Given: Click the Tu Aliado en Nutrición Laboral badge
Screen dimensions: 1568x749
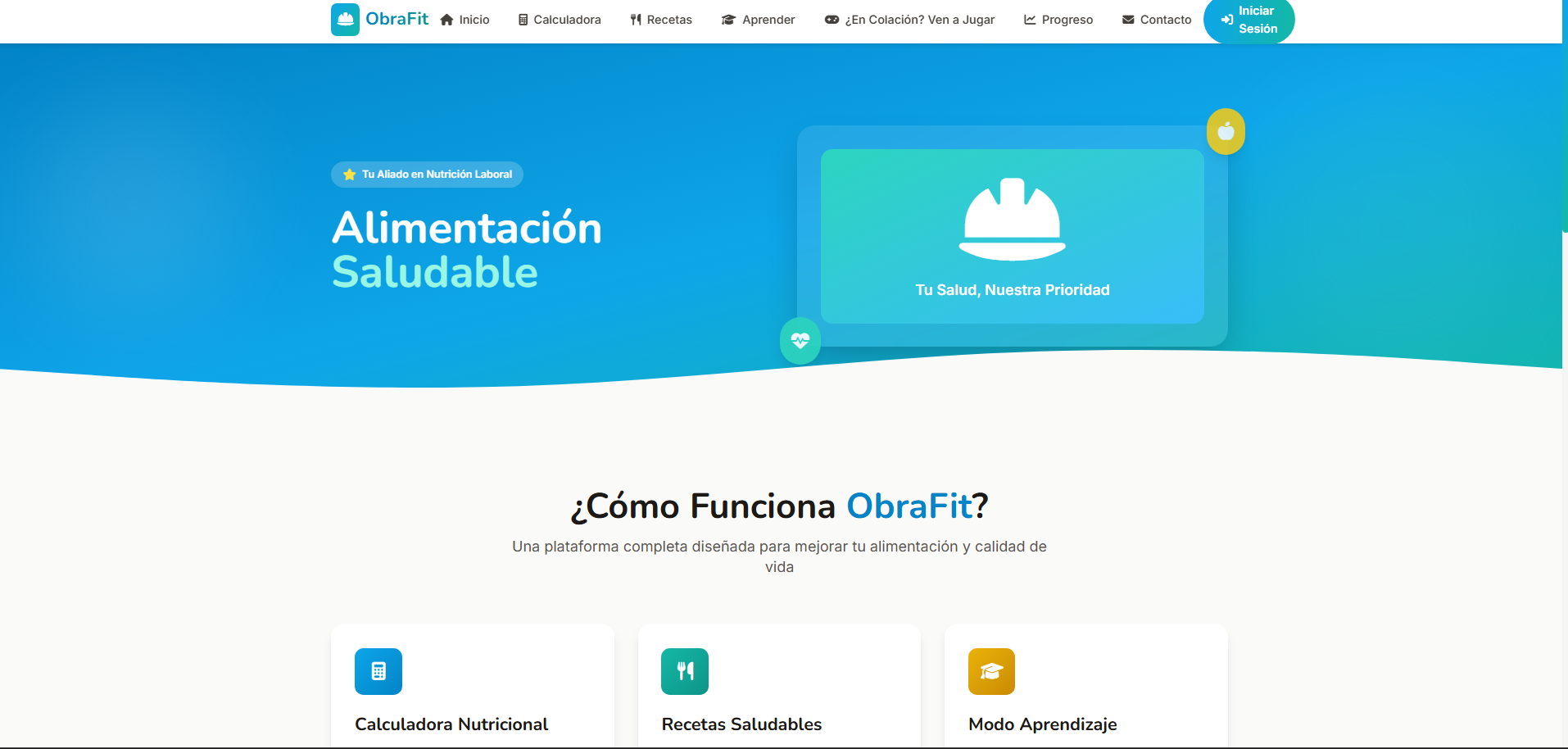Looking at the screenshot, I should click(426, 174).
